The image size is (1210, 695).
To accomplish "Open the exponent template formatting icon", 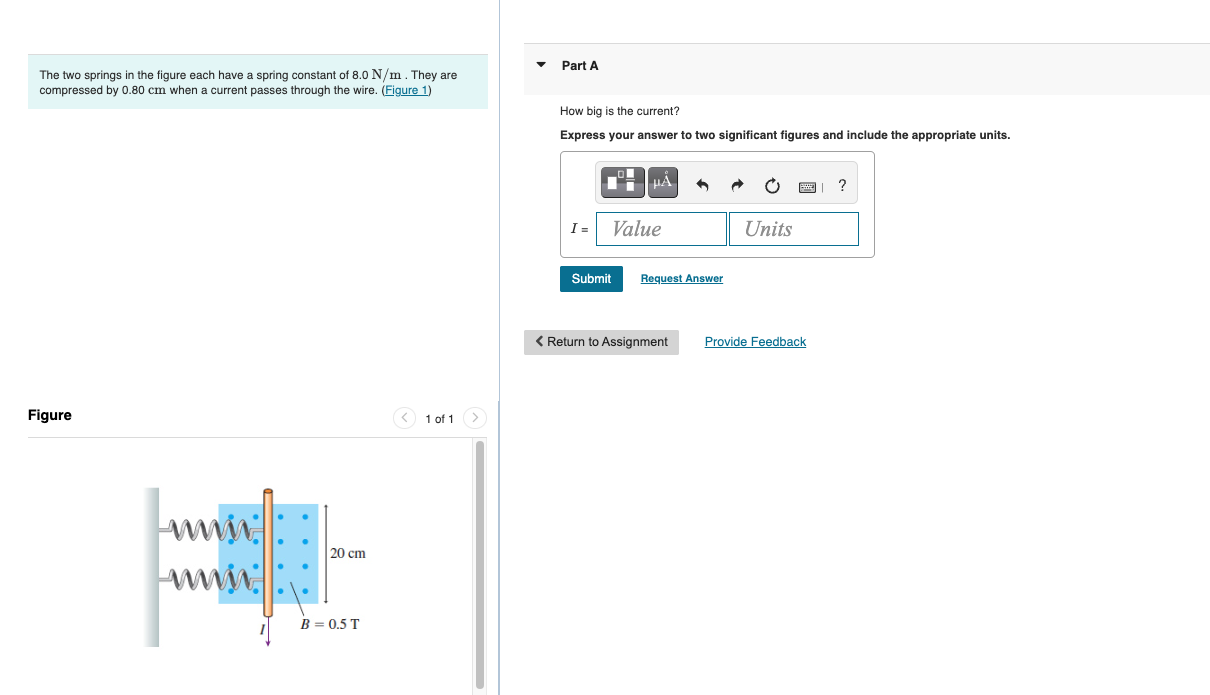I will tap(620, 183).
